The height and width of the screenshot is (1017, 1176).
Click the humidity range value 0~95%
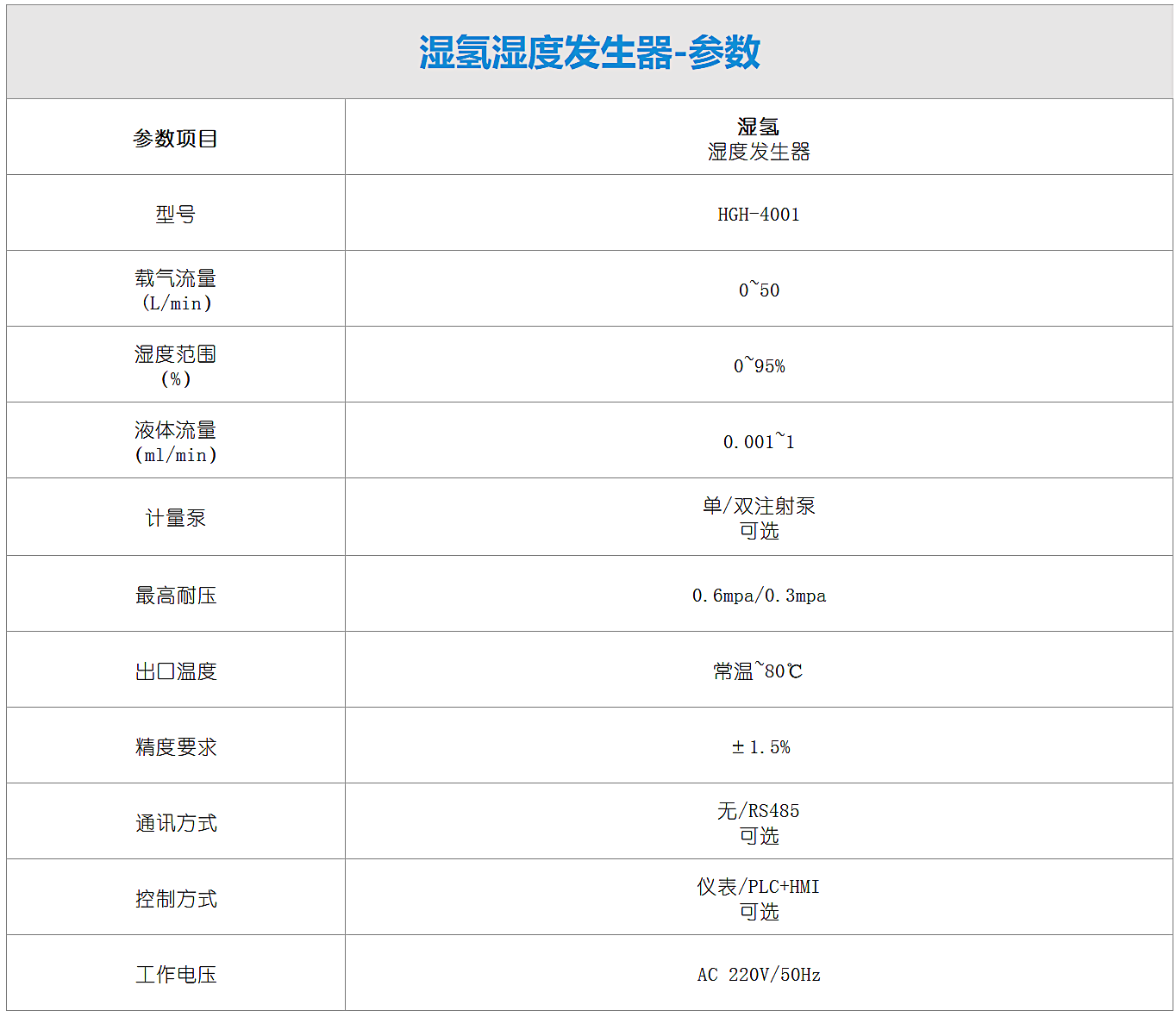pyautogui.click(x=759, y=365)
